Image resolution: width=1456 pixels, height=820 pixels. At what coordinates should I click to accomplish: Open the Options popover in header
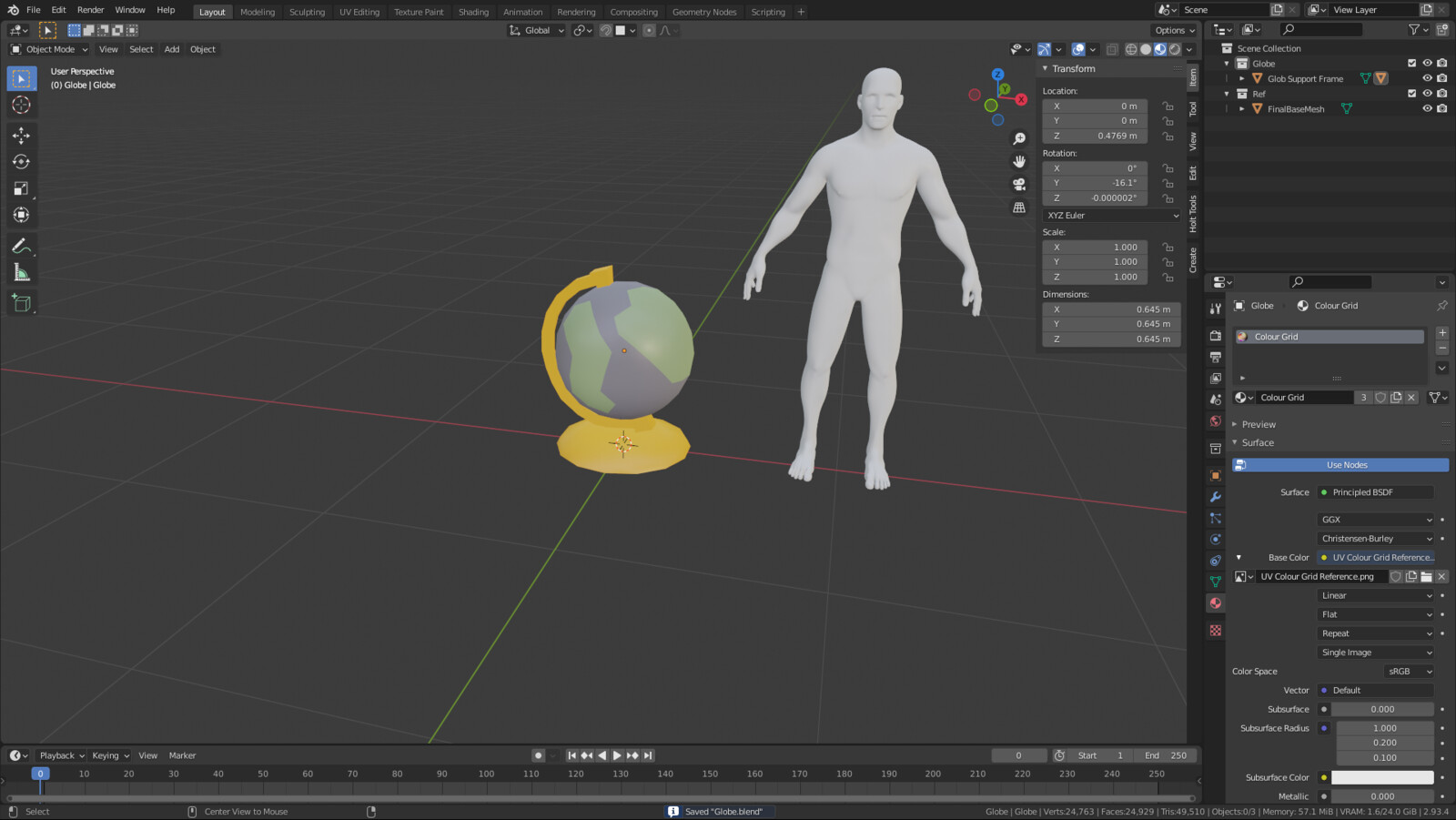tap(1175, 30)
